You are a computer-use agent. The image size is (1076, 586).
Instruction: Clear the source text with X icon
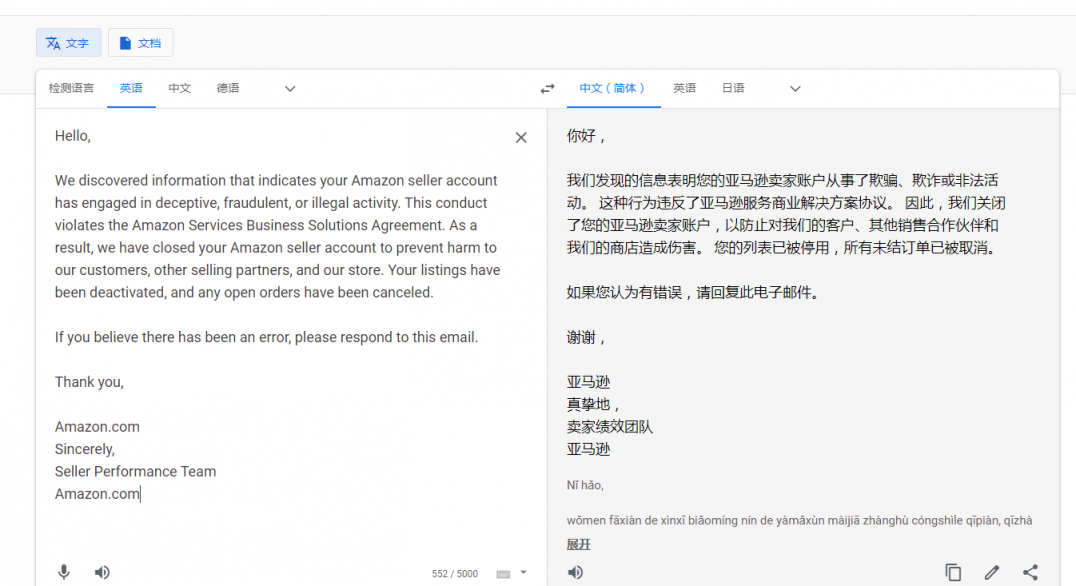pyautogui.click(x=521, y=137)
